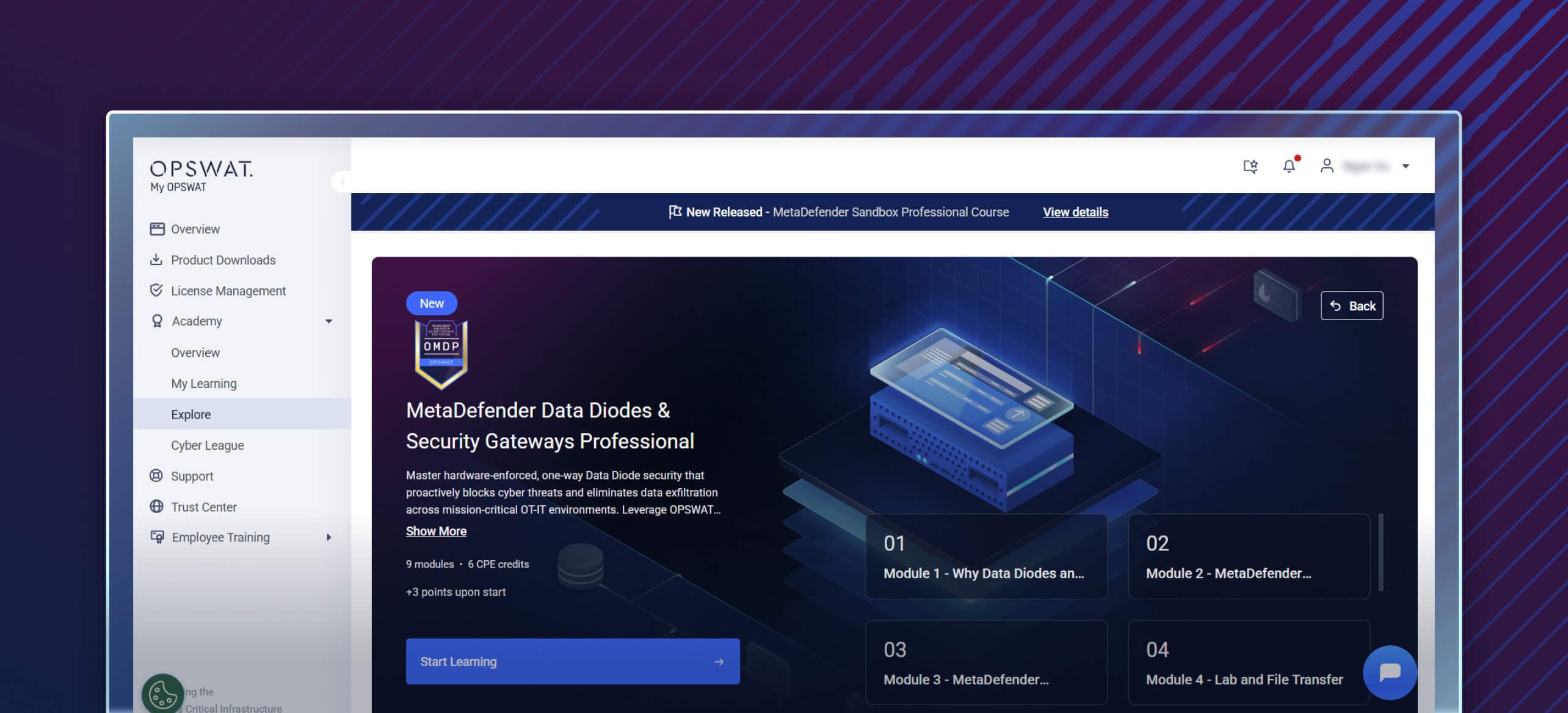This screenshot has width=1568, height=713.
Task: Collapse the Academy submenu arrow
Action: (x=328, y=321)
